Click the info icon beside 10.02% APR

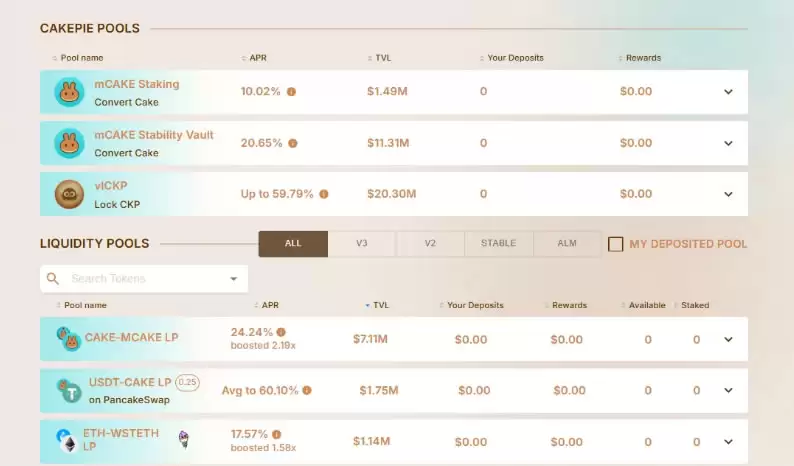coord(291,92)
